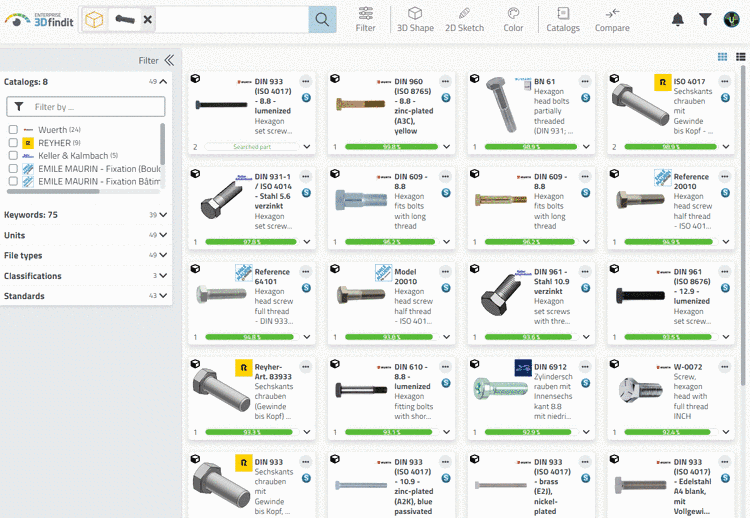Expand the File types section
This screenshot has width=750, height=518.
point(163,255)
